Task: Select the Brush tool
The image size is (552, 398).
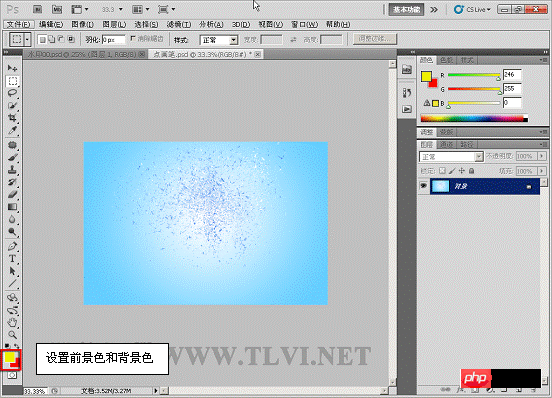Action: [12, 157]
